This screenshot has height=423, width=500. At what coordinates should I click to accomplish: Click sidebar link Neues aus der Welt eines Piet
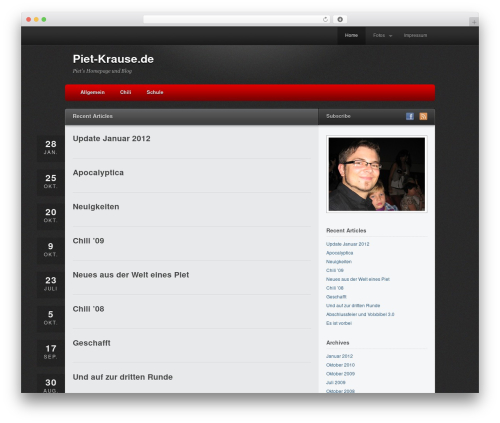tap(358, 279)
